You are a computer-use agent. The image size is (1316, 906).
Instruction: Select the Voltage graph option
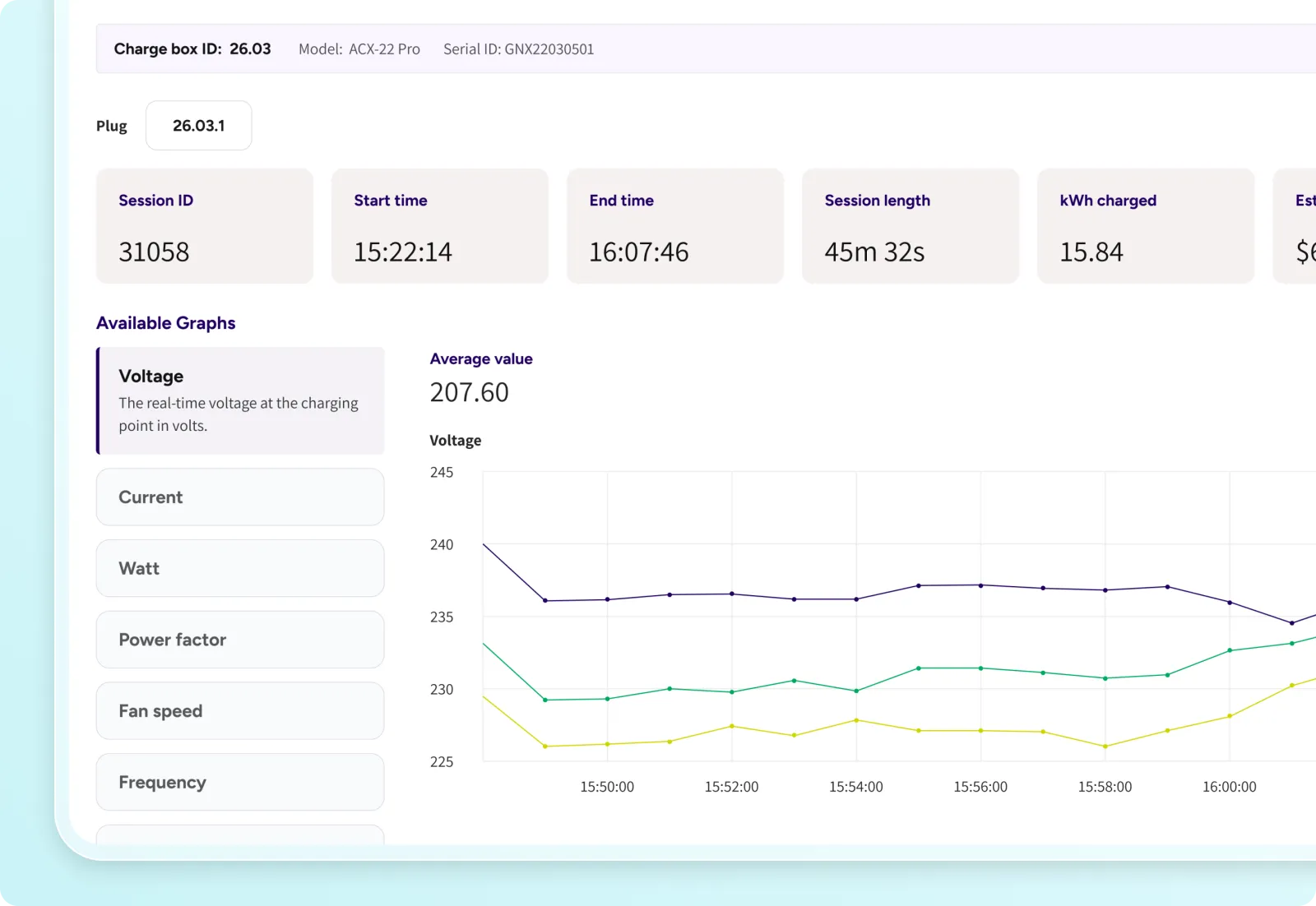click(x=240, y=400)
